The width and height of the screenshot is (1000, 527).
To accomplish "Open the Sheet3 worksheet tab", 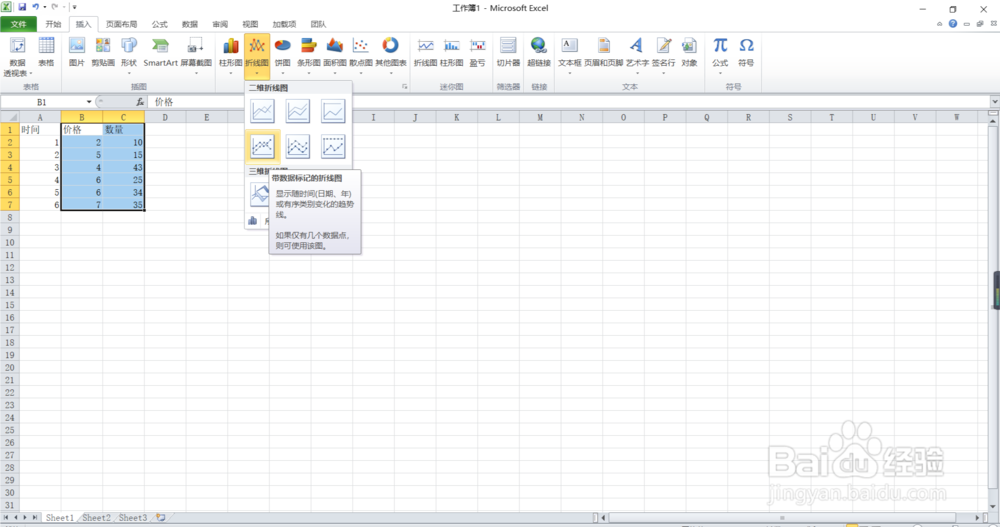I will [x=133, y=517].
